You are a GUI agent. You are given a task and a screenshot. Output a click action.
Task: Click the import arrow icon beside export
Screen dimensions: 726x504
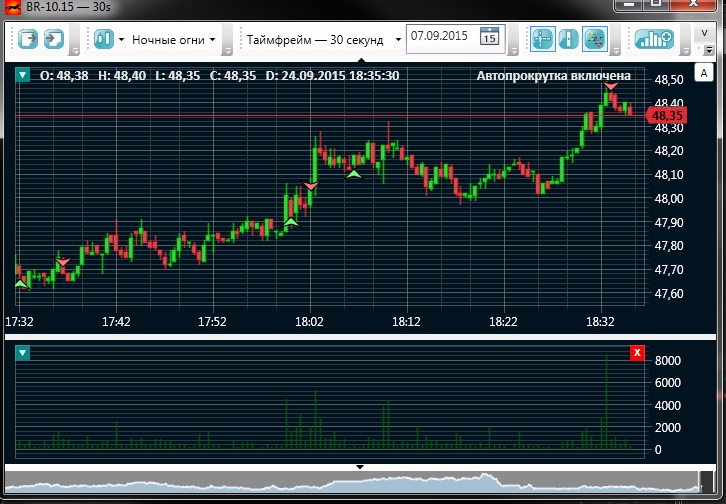point(54,39)
